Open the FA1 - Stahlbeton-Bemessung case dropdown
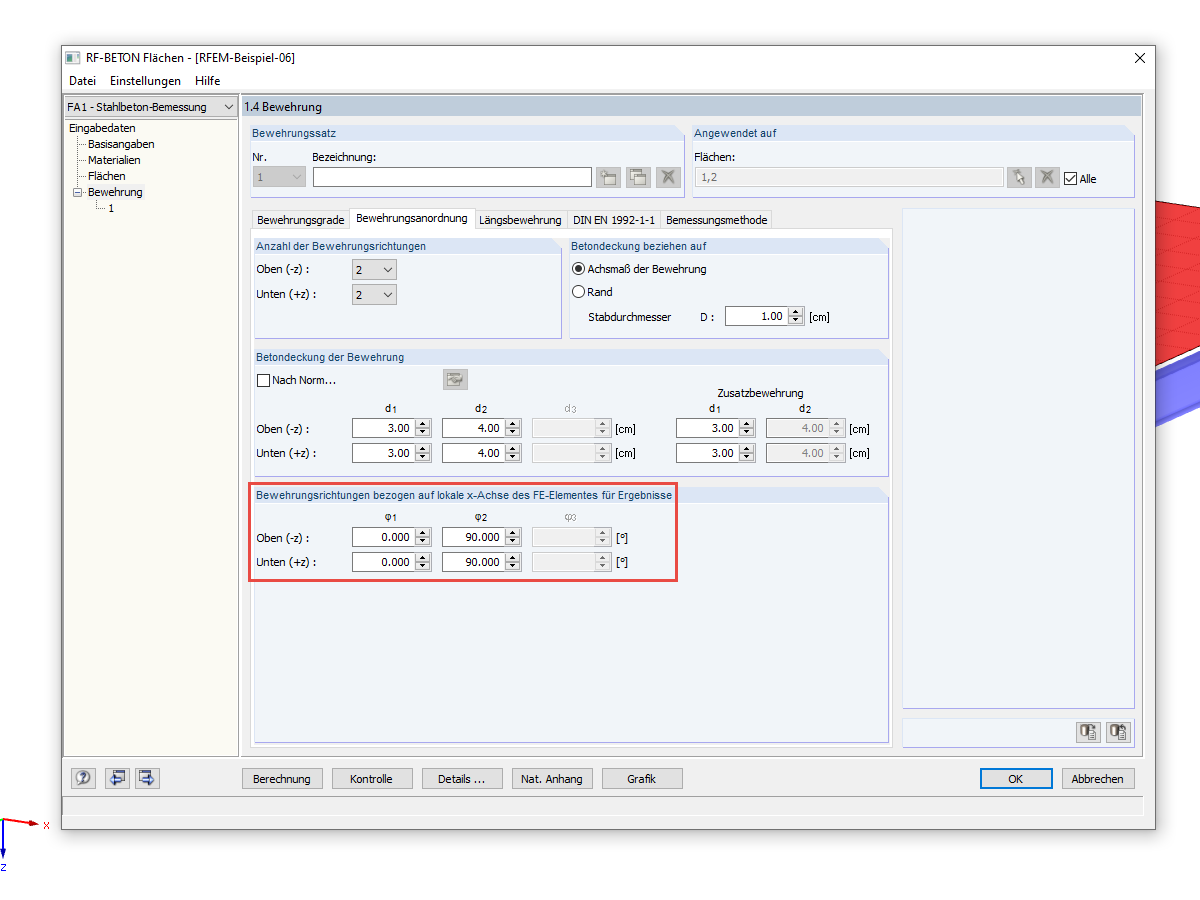This screenshot has height=900, width=1200. pos(151,107)
